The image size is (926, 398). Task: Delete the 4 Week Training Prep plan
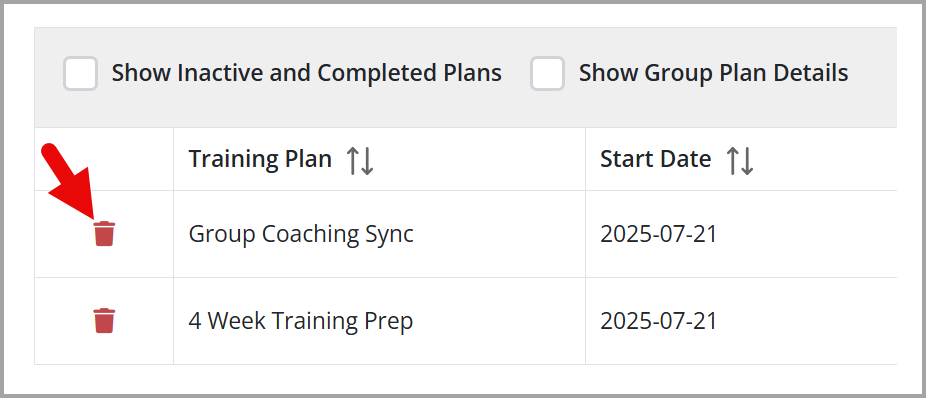[105, 321]
